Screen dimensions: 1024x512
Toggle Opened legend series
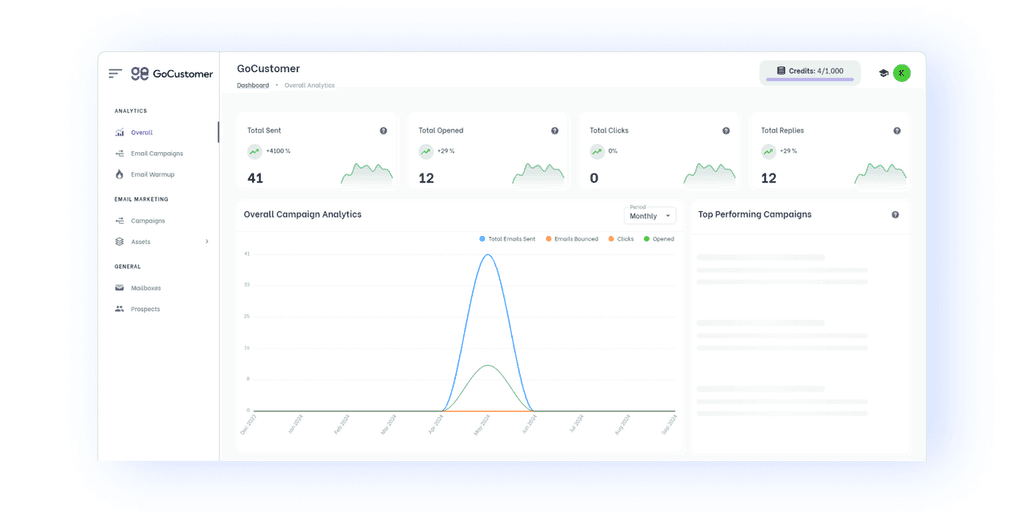(x=659, y=239)
